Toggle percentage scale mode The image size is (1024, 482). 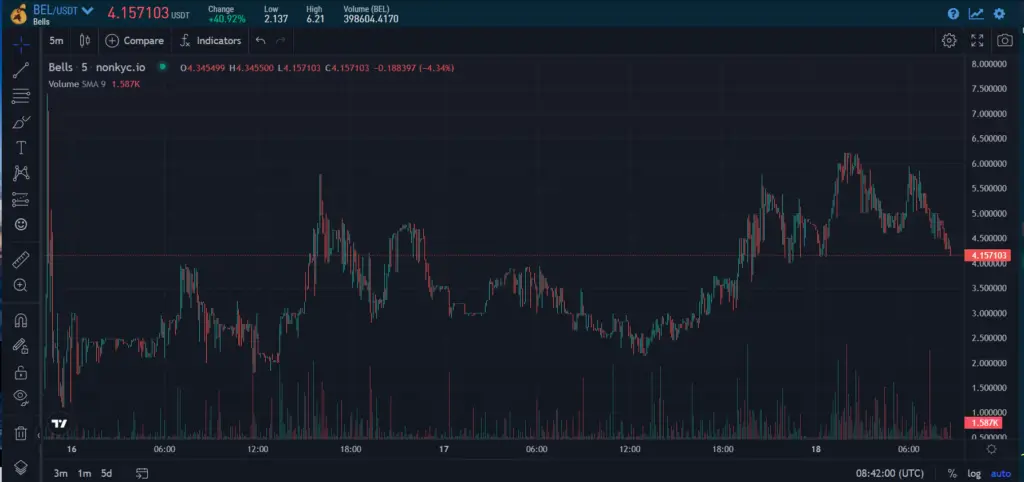click(x=952, y=474)
